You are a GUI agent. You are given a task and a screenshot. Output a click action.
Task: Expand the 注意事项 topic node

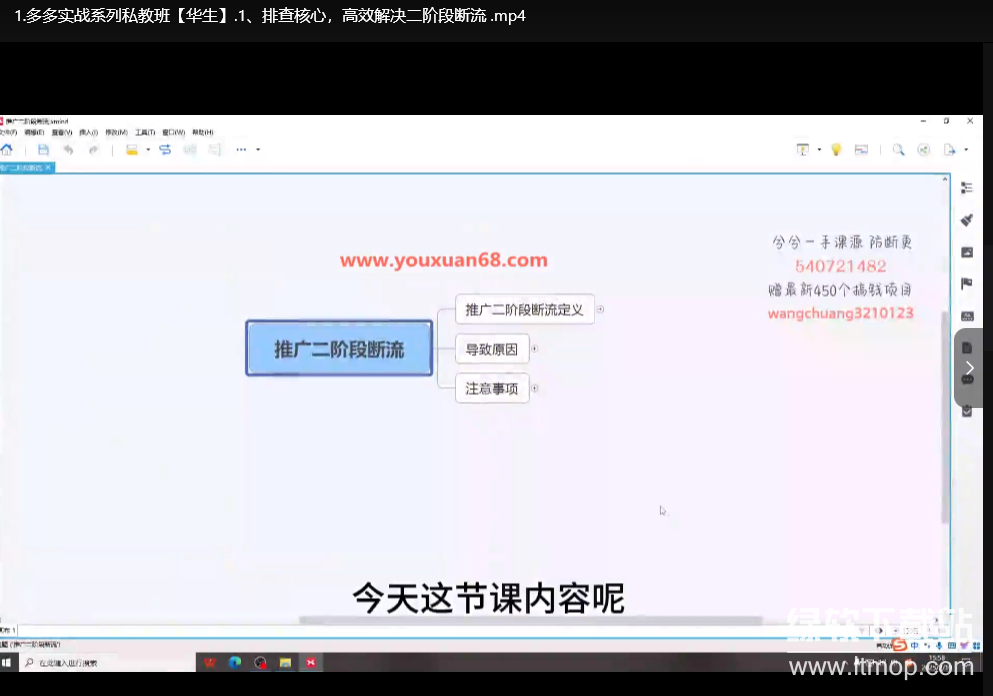pyautogui.click(x=533, y=388)
